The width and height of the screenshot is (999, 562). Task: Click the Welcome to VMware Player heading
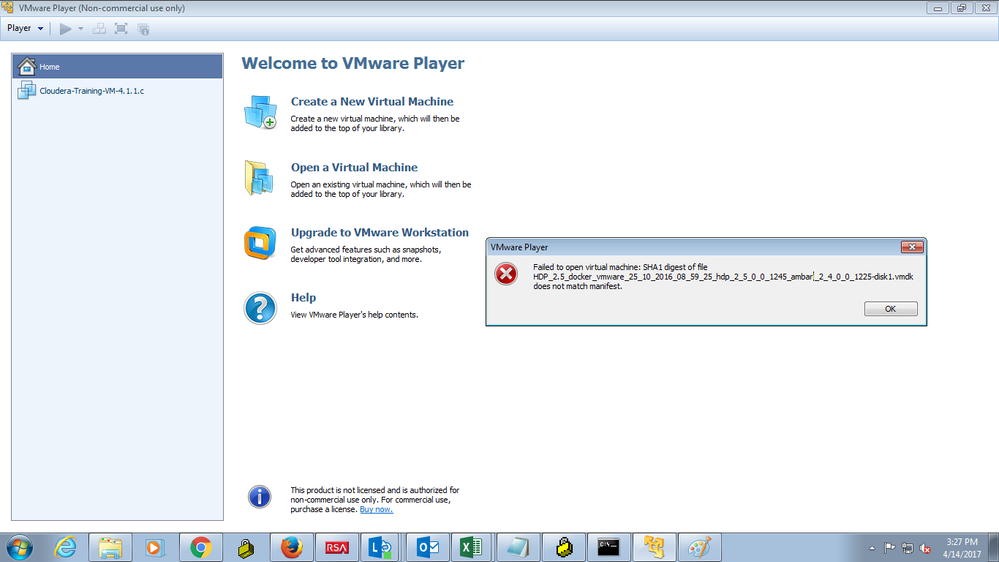click(353, 63)
